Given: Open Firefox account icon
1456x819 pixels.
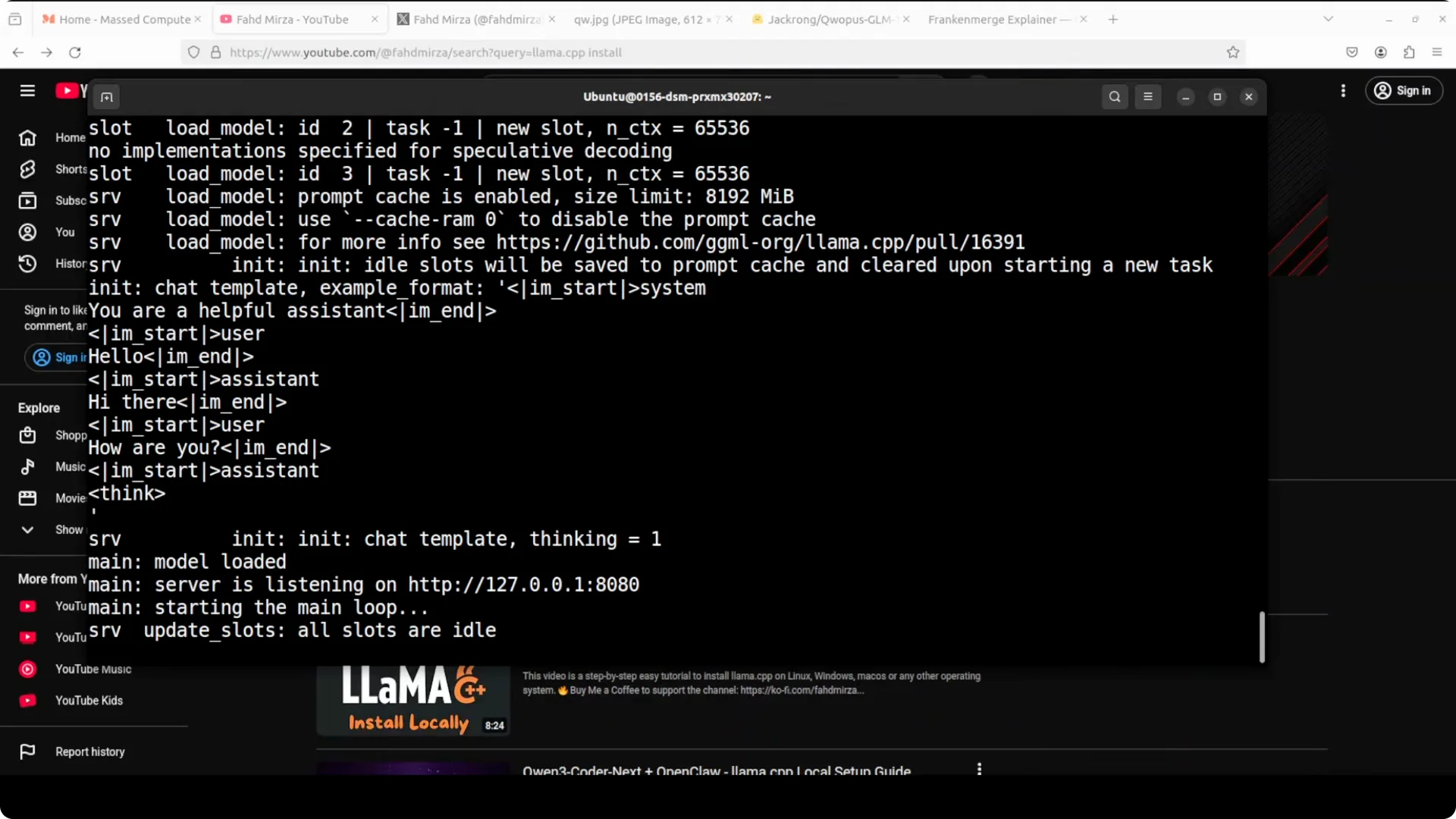Looking at the screenshot, I should point(1380,52).
